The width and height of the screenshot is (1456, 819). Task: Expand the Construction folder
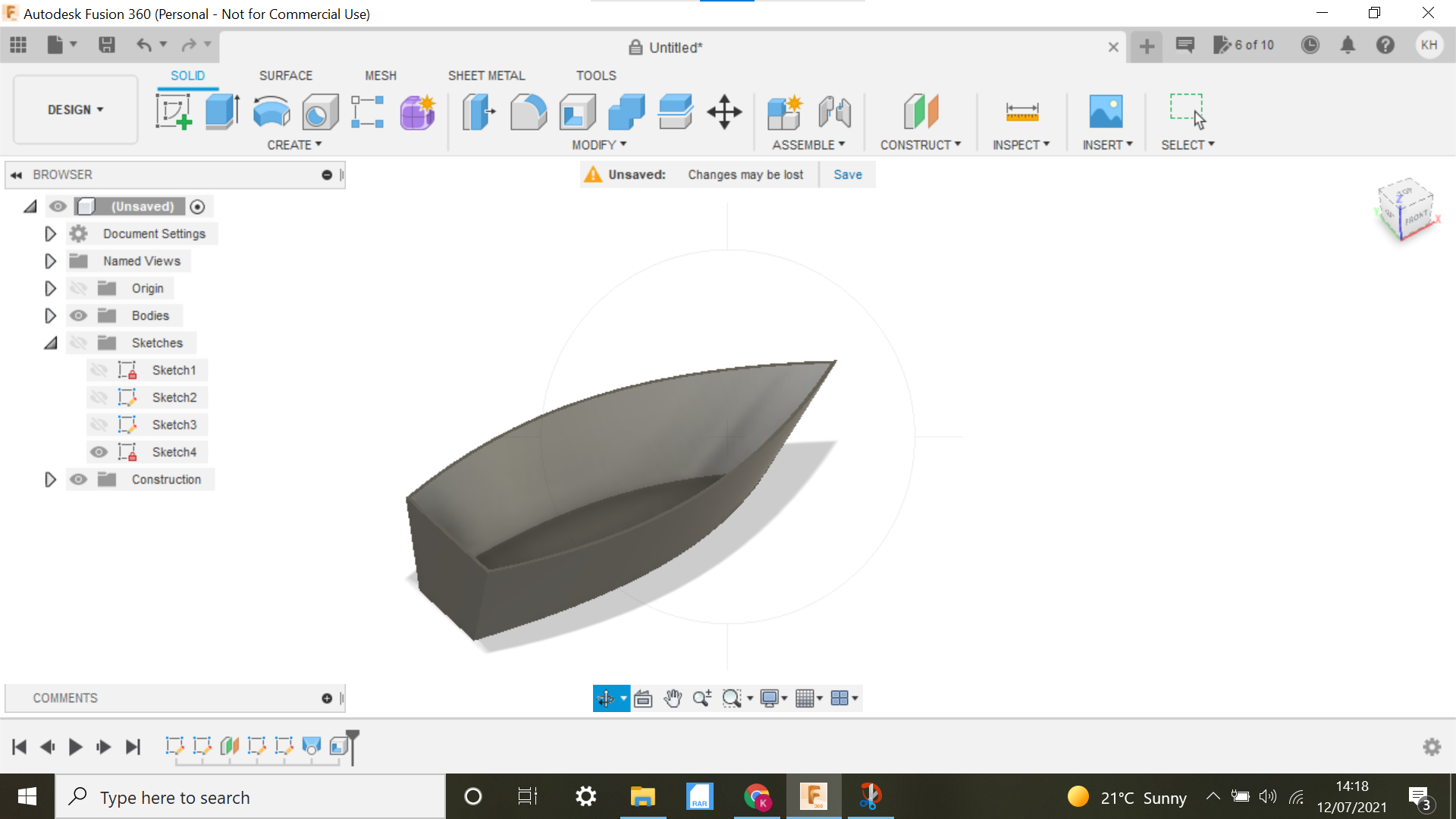tap(49, 479)
